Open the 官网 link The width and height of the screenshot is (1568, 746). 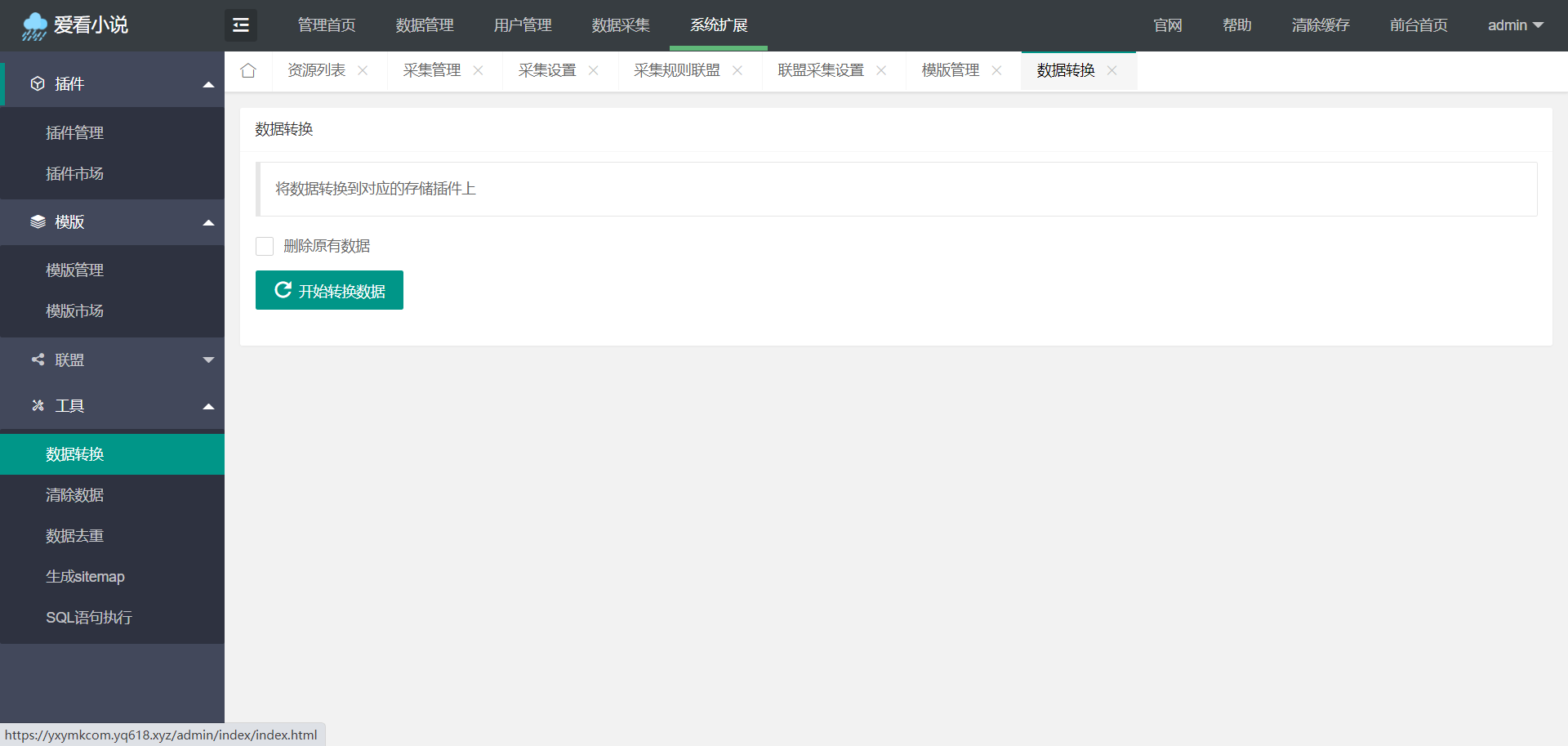pos(1168,25)
